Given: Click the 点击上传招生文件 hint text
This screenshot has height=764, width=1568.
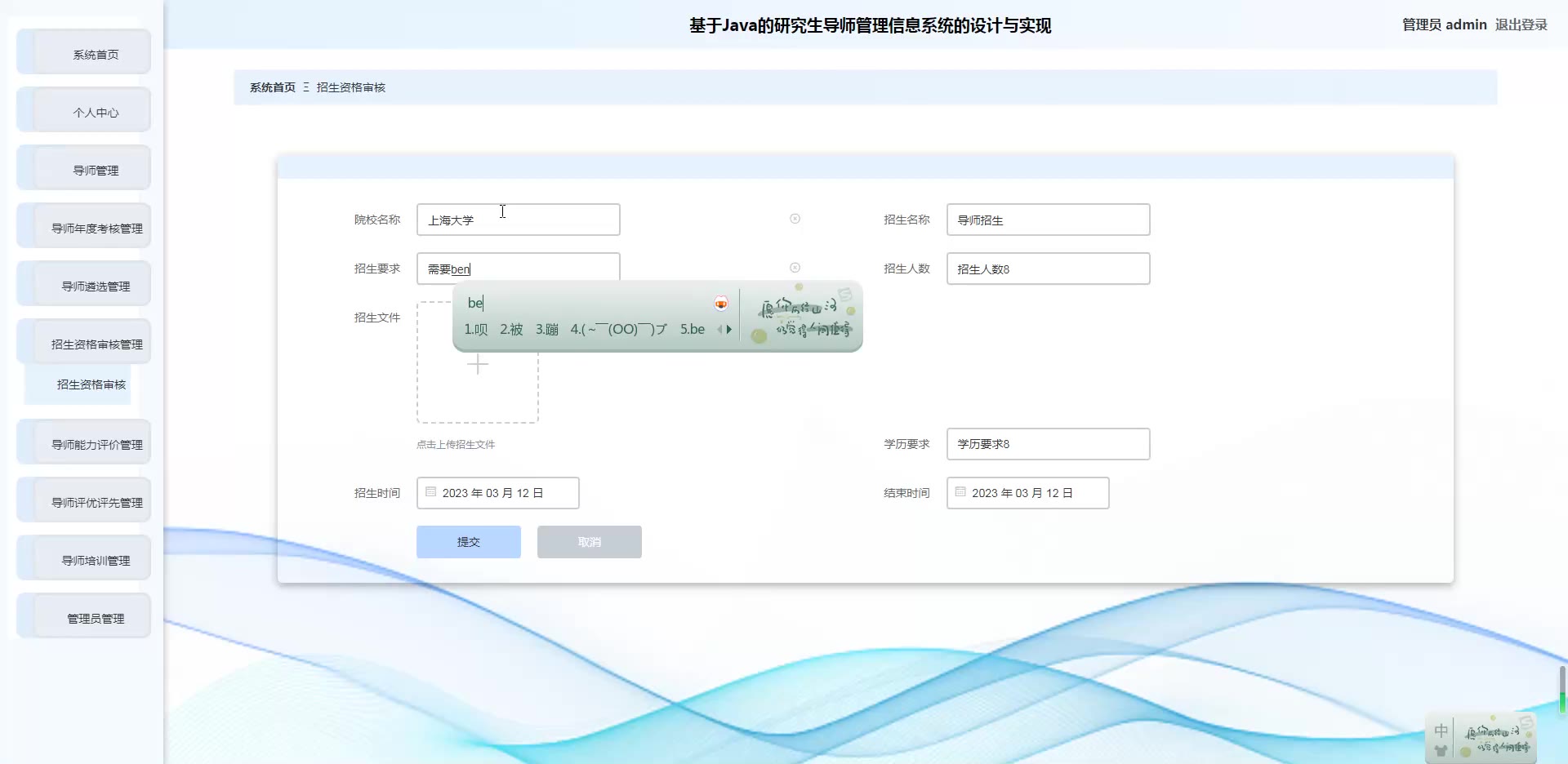Looking at the screenshot, I should [x=456, y=445].
